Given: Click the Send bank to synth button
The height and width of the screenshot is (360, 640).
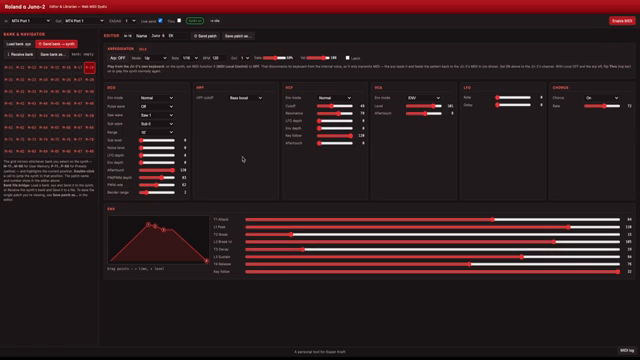Looking at the screenshot, I should [56, 44].
